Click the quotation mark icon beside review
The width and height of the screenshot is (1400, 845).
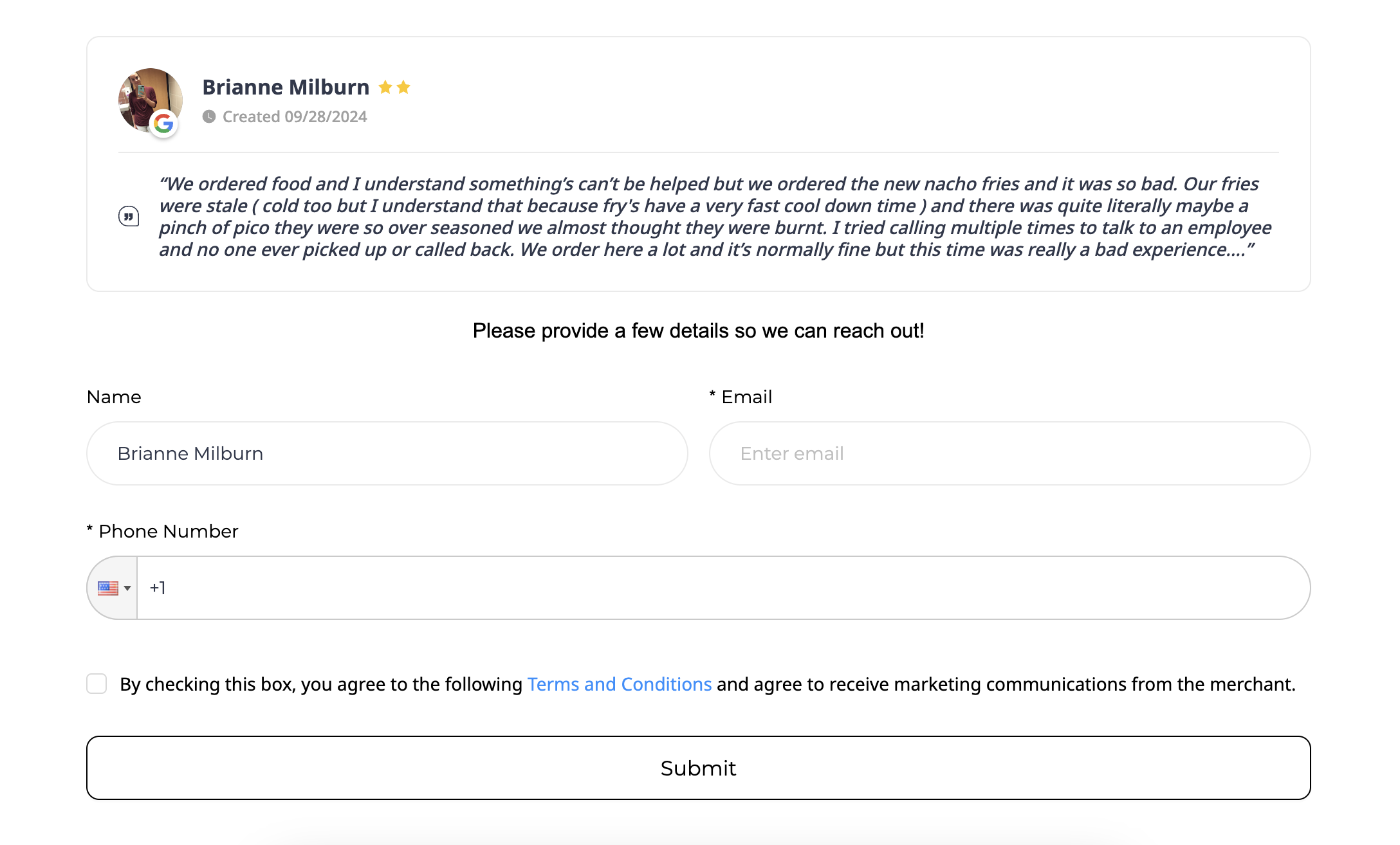pyautogui.click(x=129, y=216)
